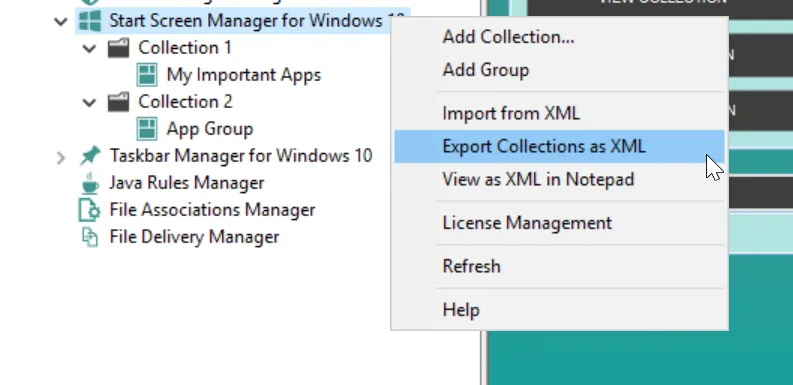
Task: Click the Java Rules Manager coffee cup icon
Action: pos(90,183)
